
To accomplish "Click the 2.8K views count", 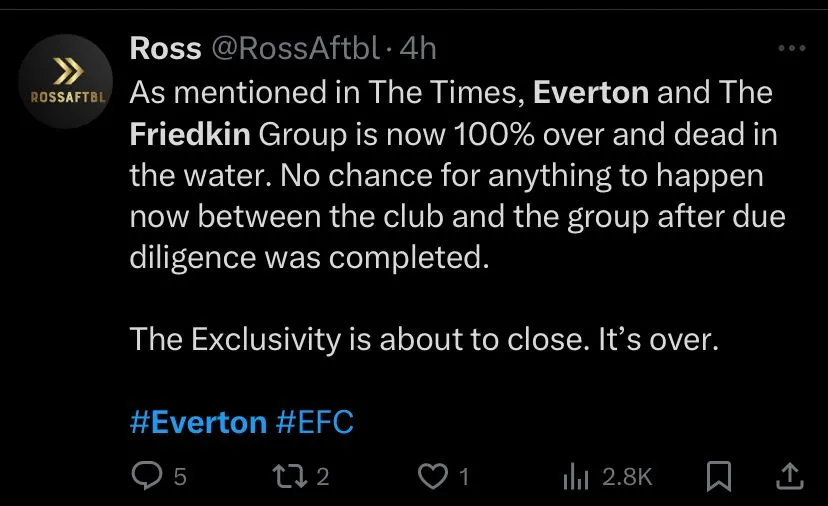I will click(627, 478).
